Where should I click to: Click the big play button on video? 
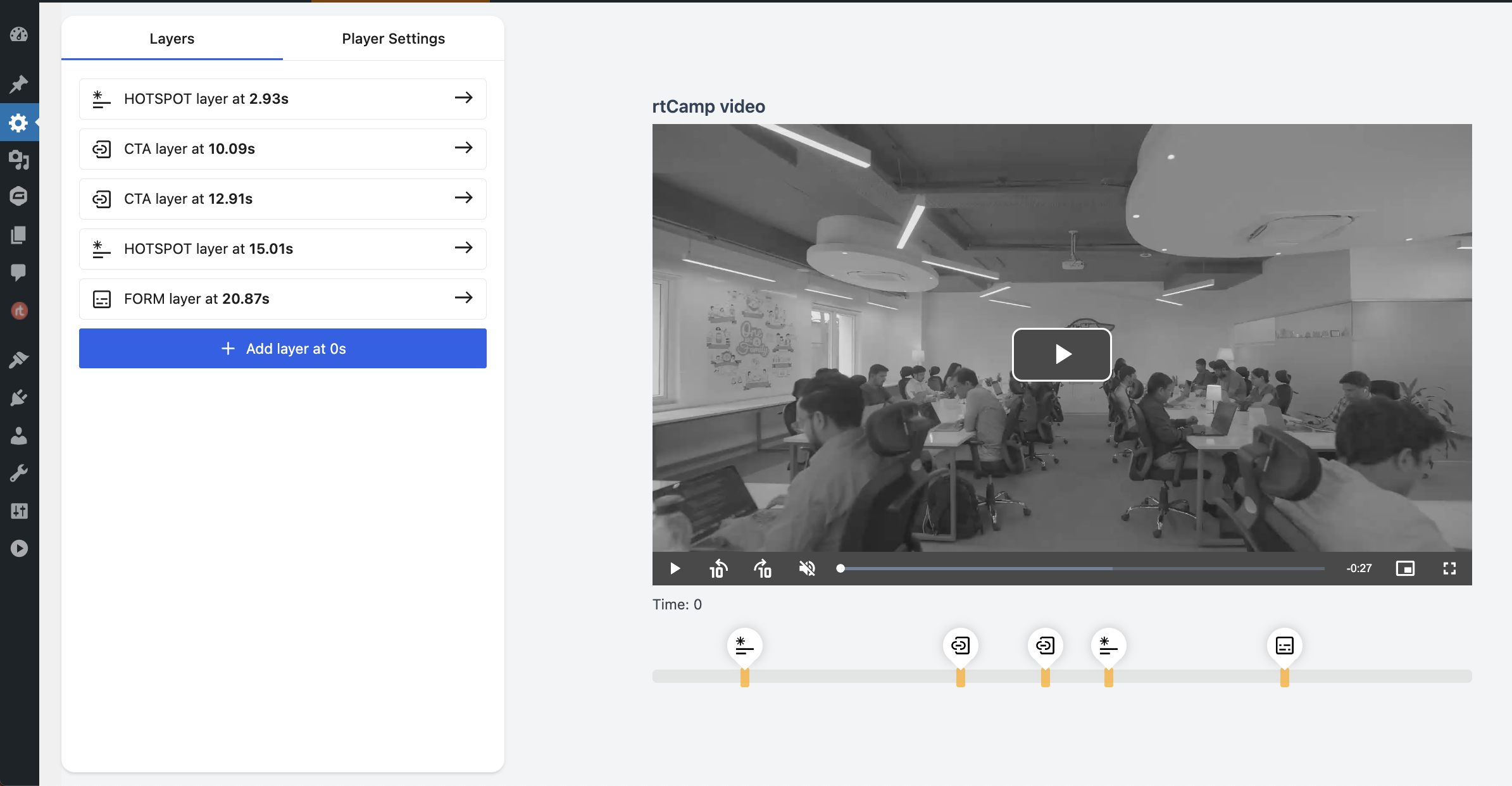pos(1061,354)
